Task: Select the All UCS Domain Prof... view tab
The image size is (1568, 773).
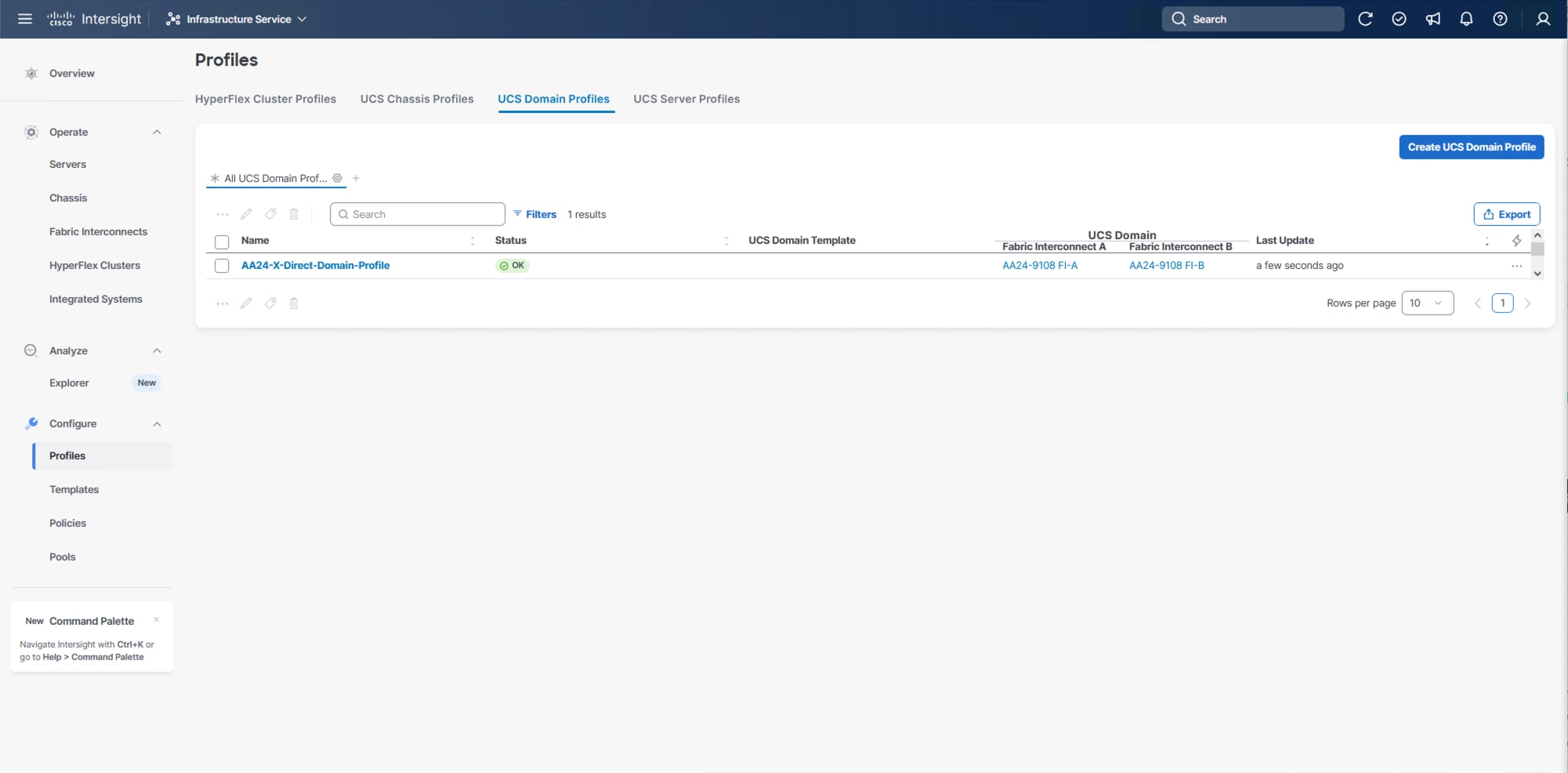Action: coord(275,178)
